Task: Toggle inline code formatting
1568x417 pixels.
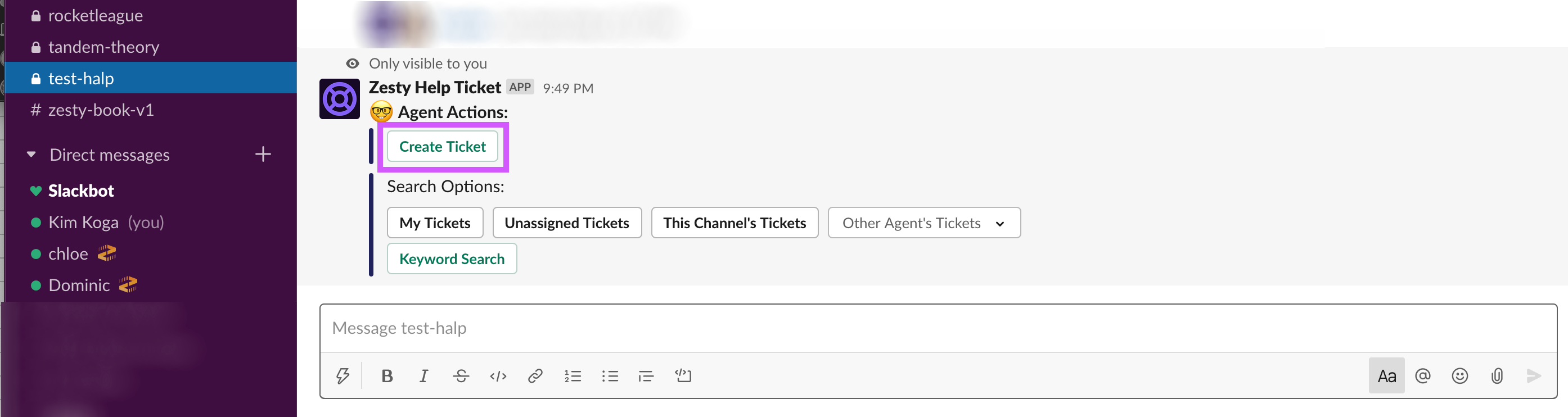Action: (498, 375)
